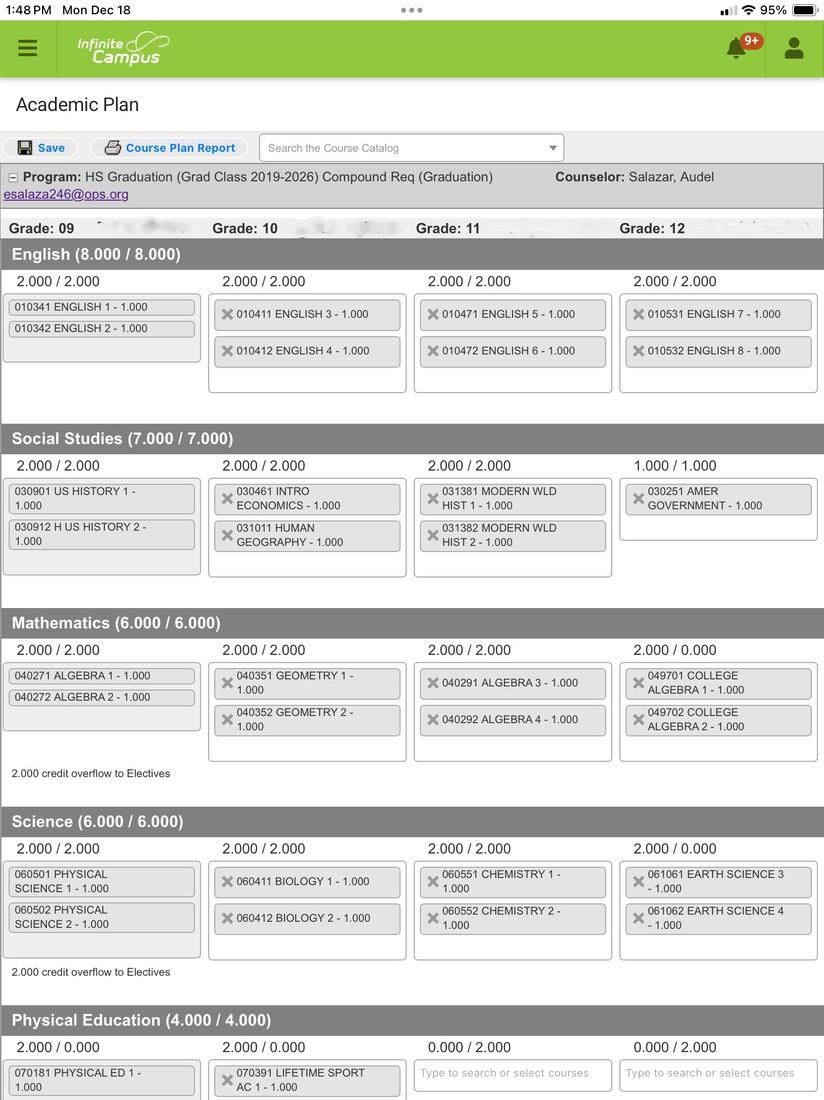Click the Grade: 11 column label
Image resolution: width=824 pixels, height=1100 pixels.
[447, 228]
